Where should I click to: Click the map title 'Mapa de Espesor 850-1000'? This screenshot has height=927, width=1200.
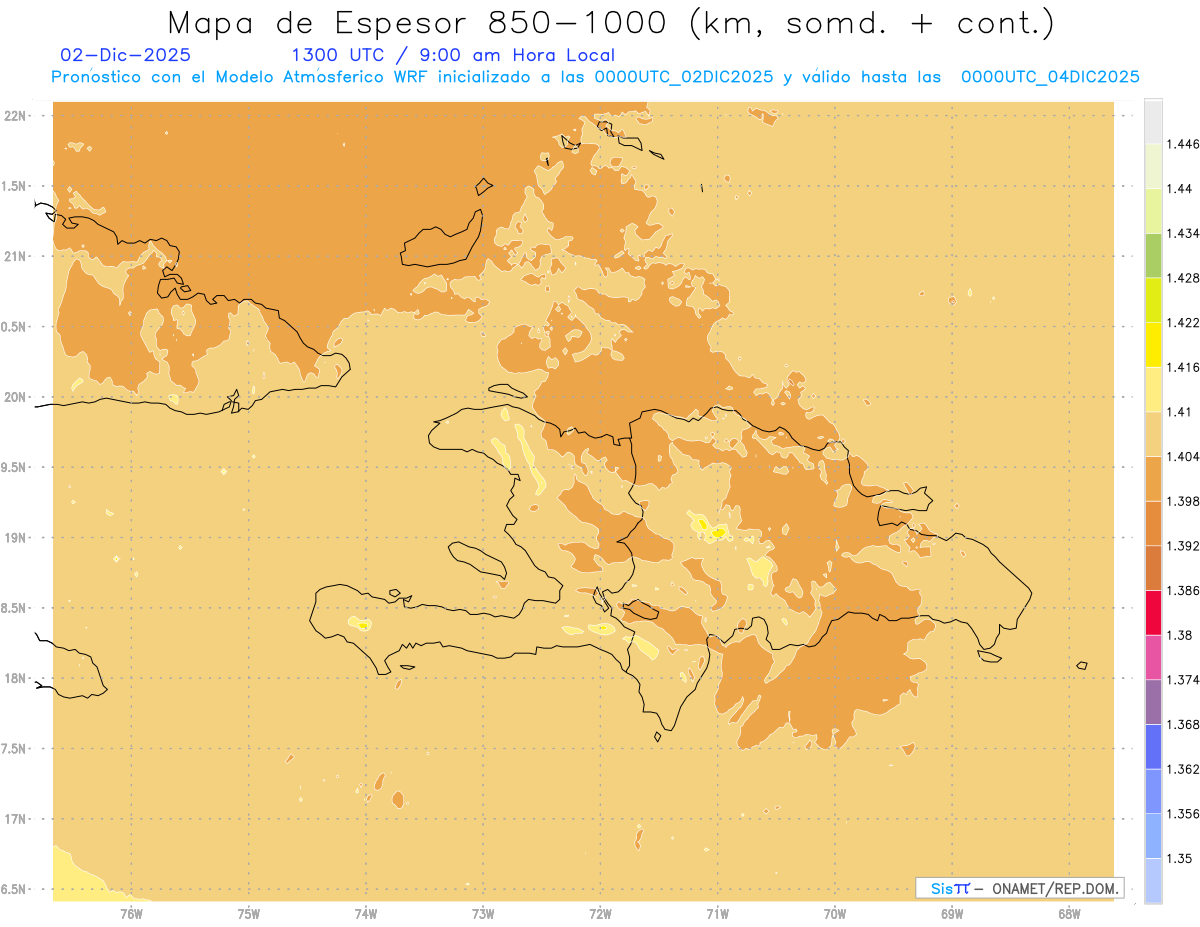pyautogui.click(x=420, y=22)
